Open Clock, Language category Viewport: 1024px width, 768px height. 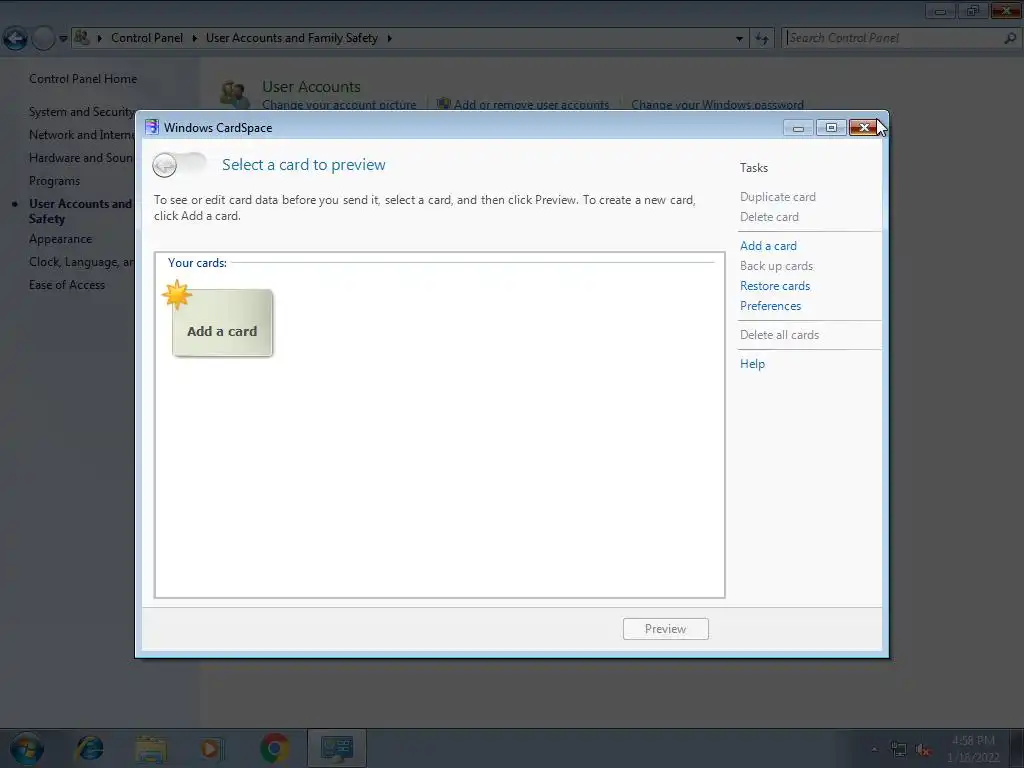(x=81, y=262)
